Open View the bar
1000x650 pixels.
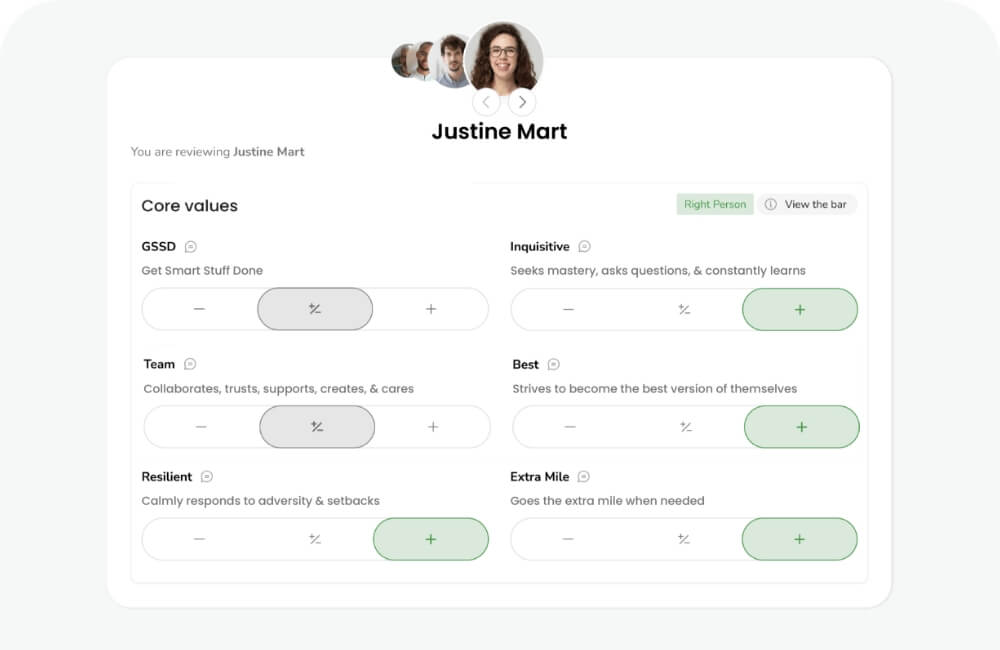[x=815, y=204]
